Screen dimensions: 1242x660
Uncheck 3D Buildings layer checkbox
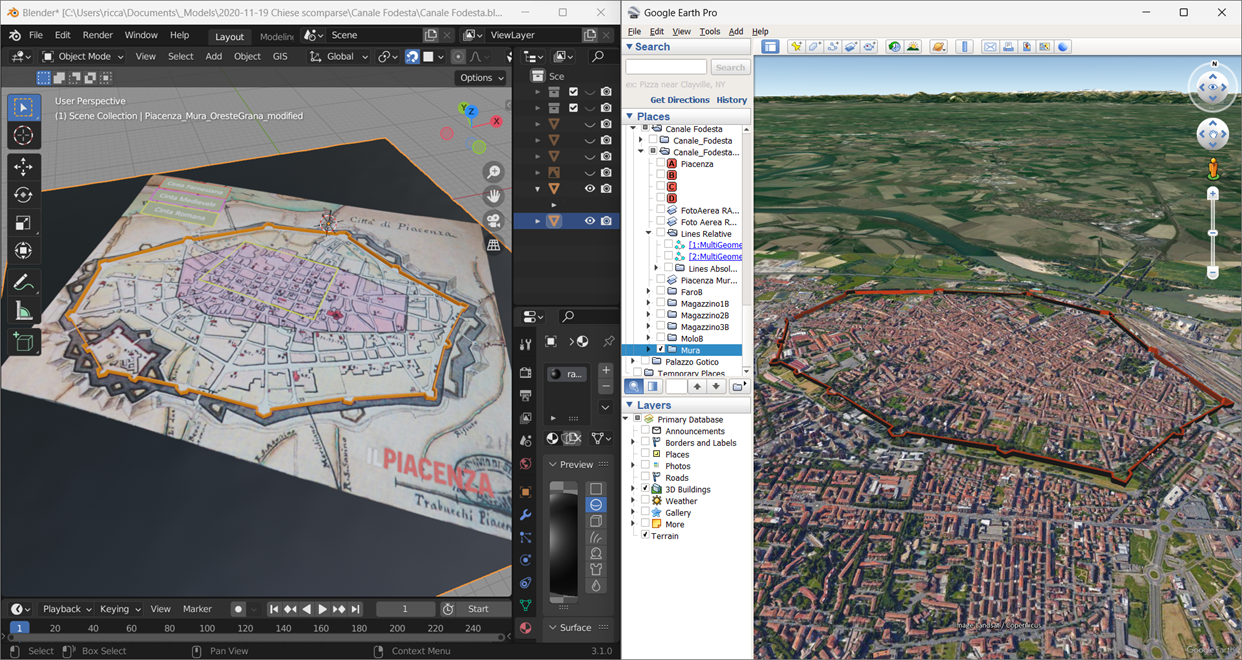[645, 489]
